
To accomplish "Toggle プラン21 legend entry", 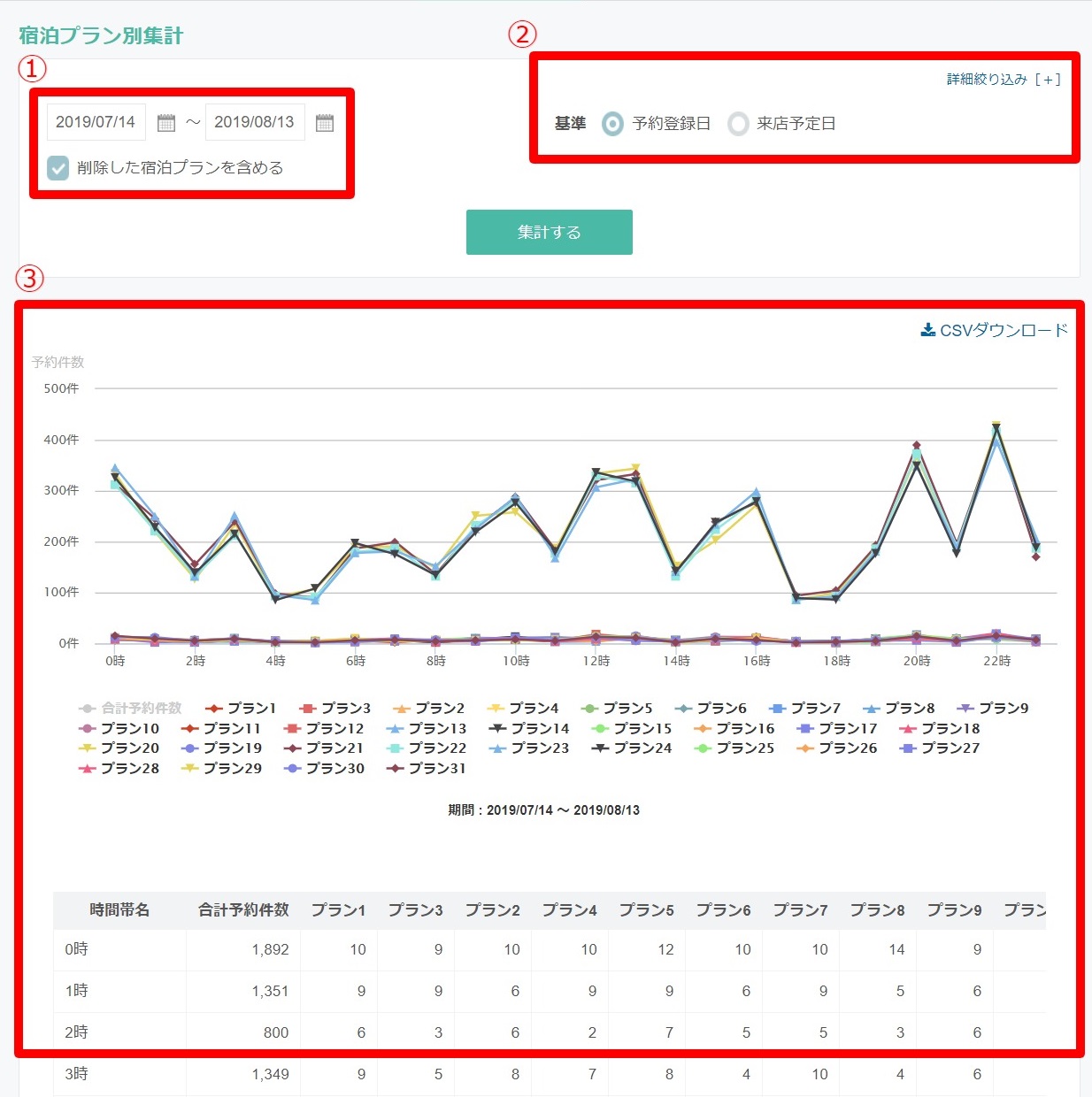I will tap(324, 748).
